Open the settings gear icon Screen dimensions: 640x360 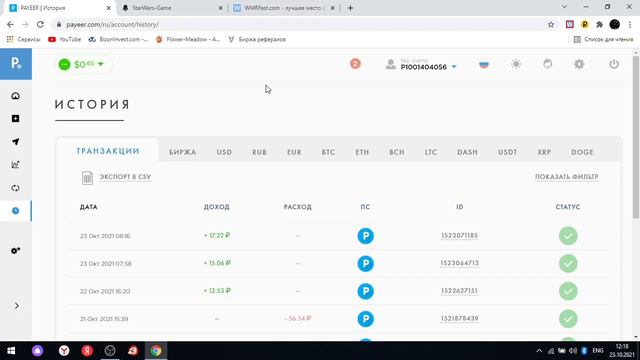579,64
